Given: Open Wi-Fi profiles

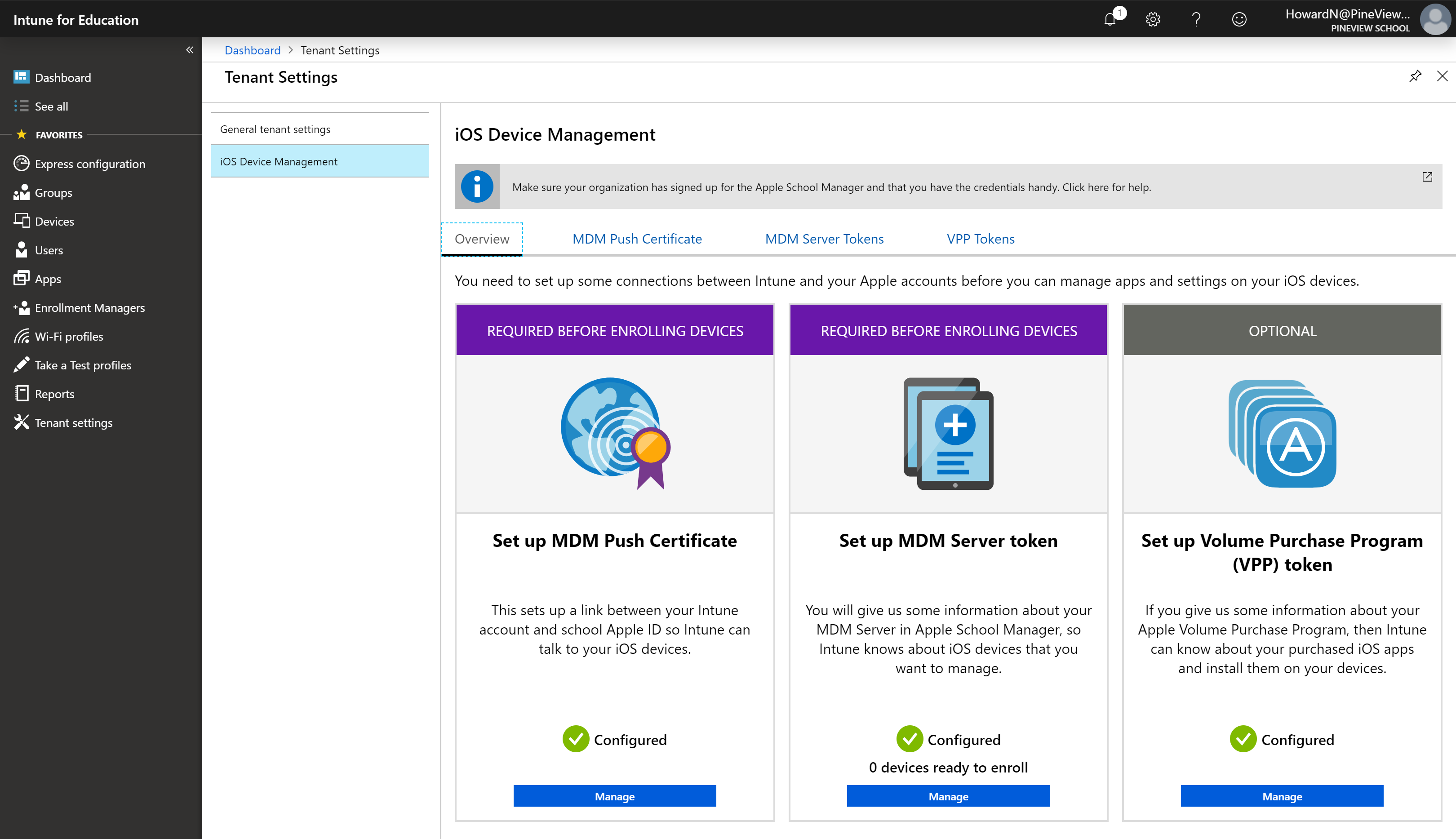Looking at the screenshot, I should click(69, 336).
